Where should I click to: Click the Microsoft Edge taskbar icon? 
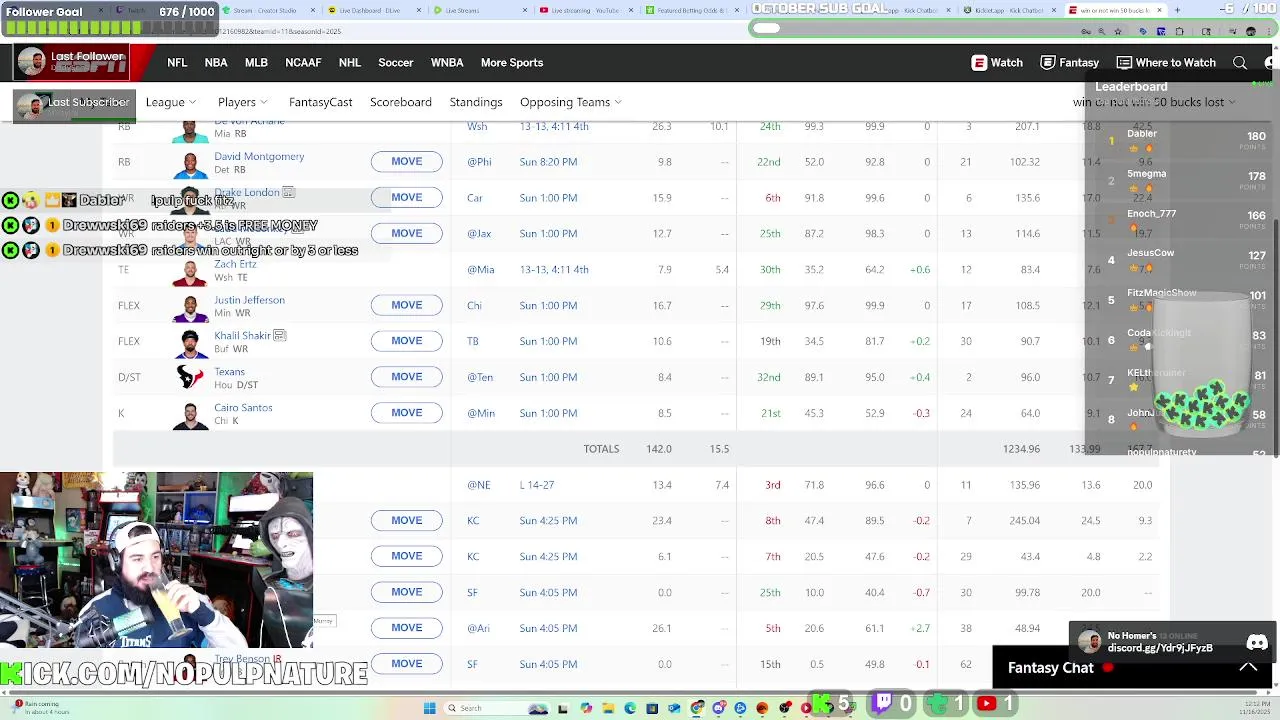[x=630, y=708]
